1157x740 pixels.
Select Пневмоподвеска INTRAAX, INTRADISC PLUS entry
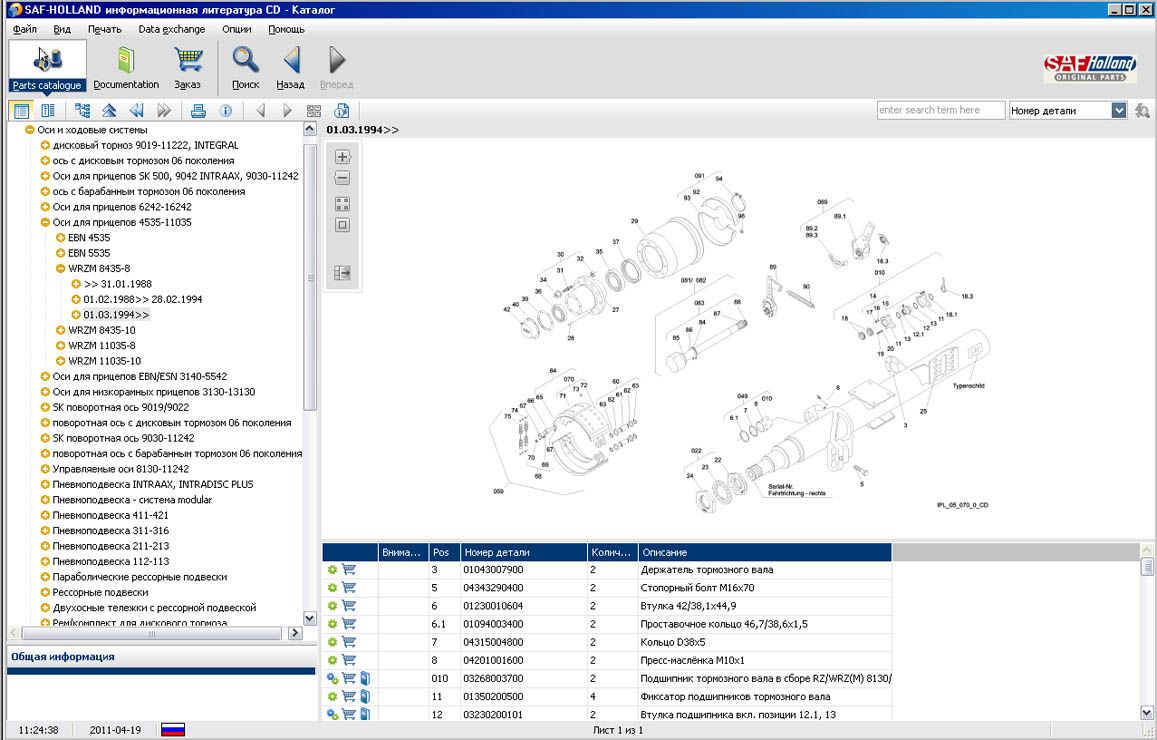(x=152, y=484)
